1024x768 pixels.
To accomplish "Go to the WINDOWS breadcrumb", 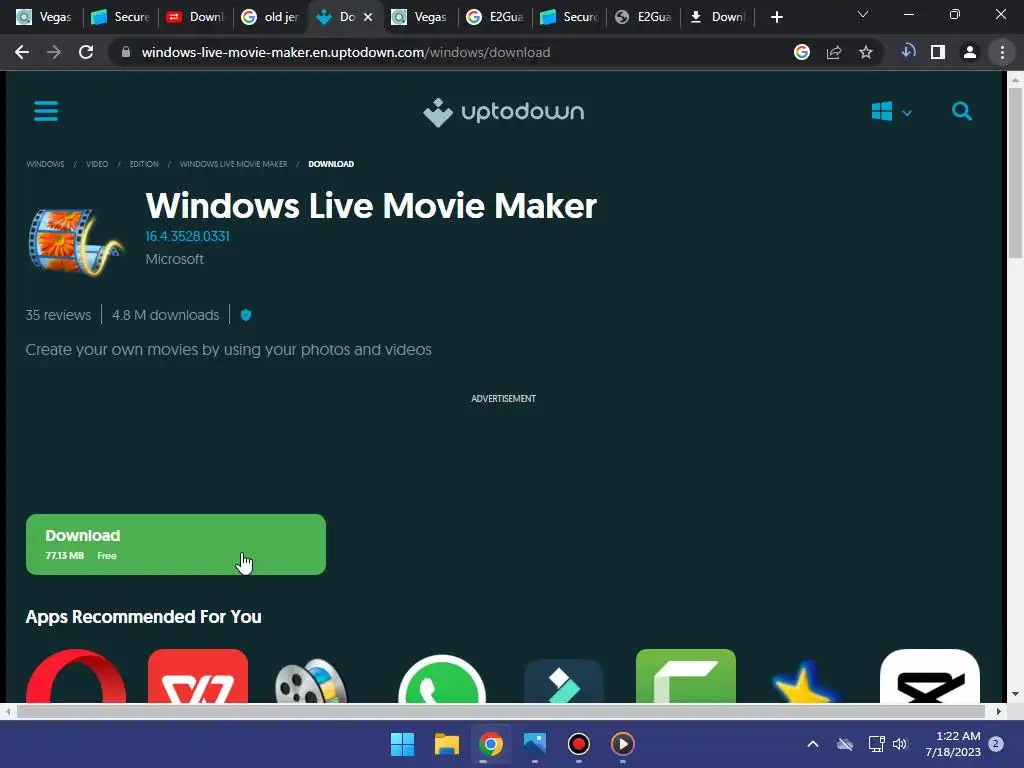I will [x=45, y=164].
